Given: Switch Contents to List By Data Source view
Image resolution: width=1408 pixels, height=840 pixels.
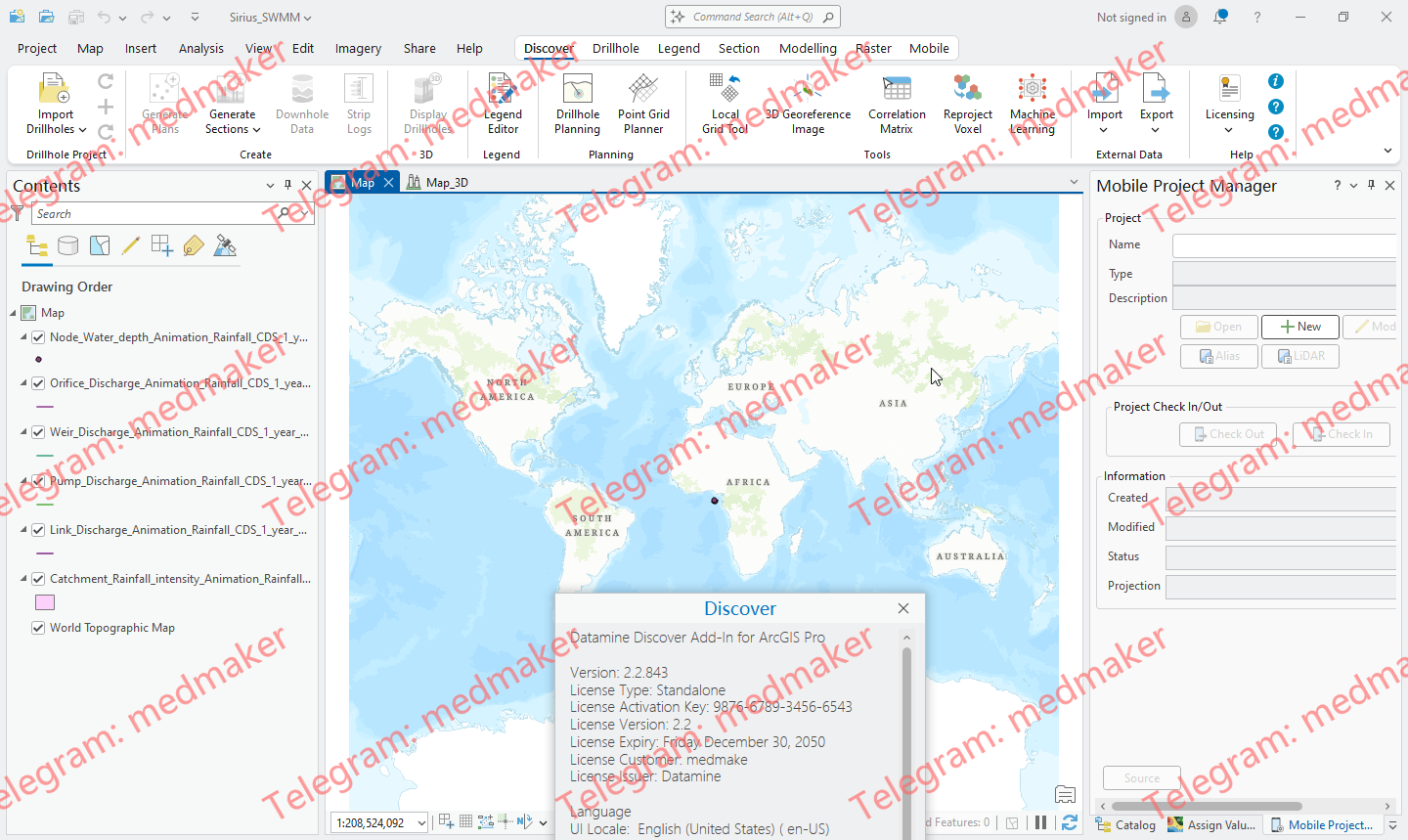Looking at the screenshot, I should [67, 245].
